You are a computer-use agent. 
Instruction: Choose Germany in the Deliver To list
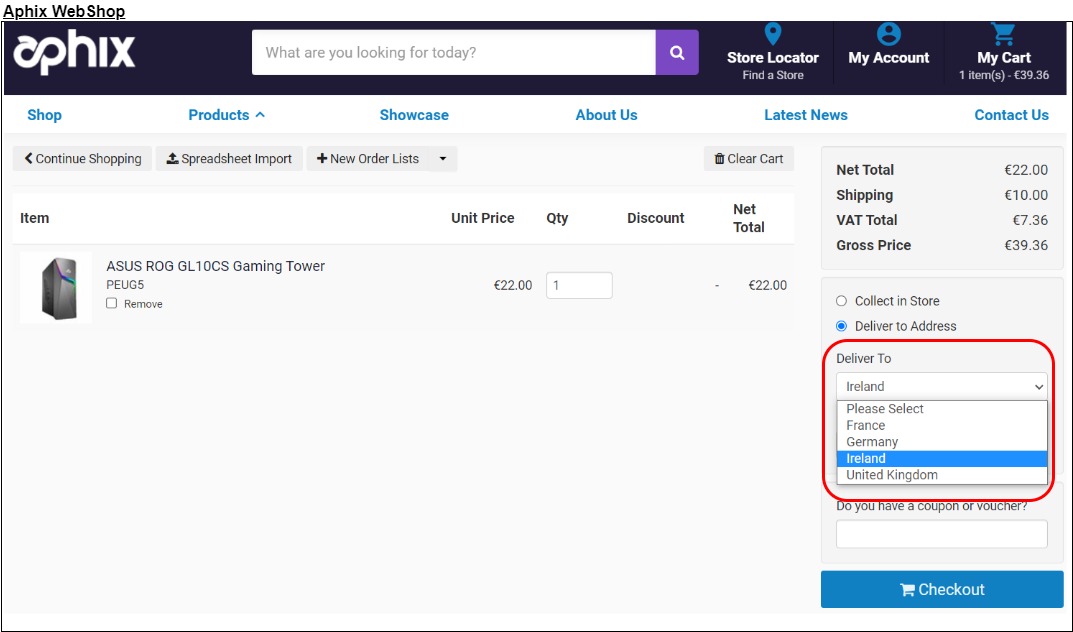coord(872,442)
